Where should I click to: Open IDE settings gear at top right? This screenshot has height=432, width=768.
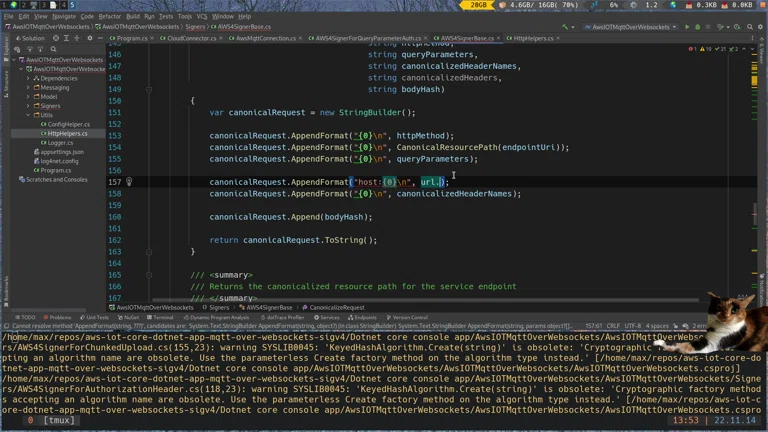pos(760,27)
